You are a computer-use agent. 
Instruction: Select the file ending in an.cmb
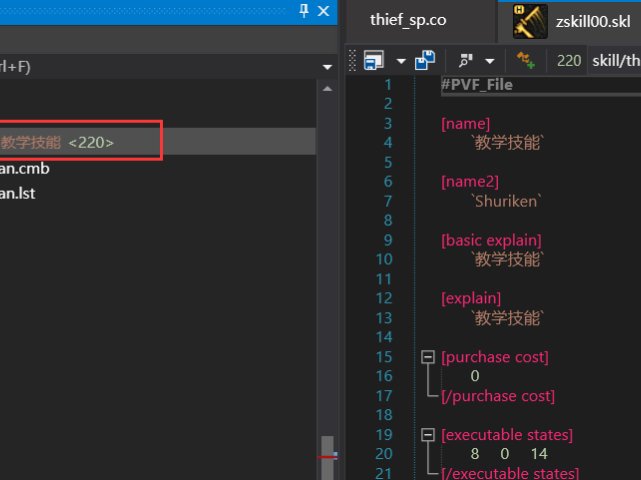tap(25, 168)
